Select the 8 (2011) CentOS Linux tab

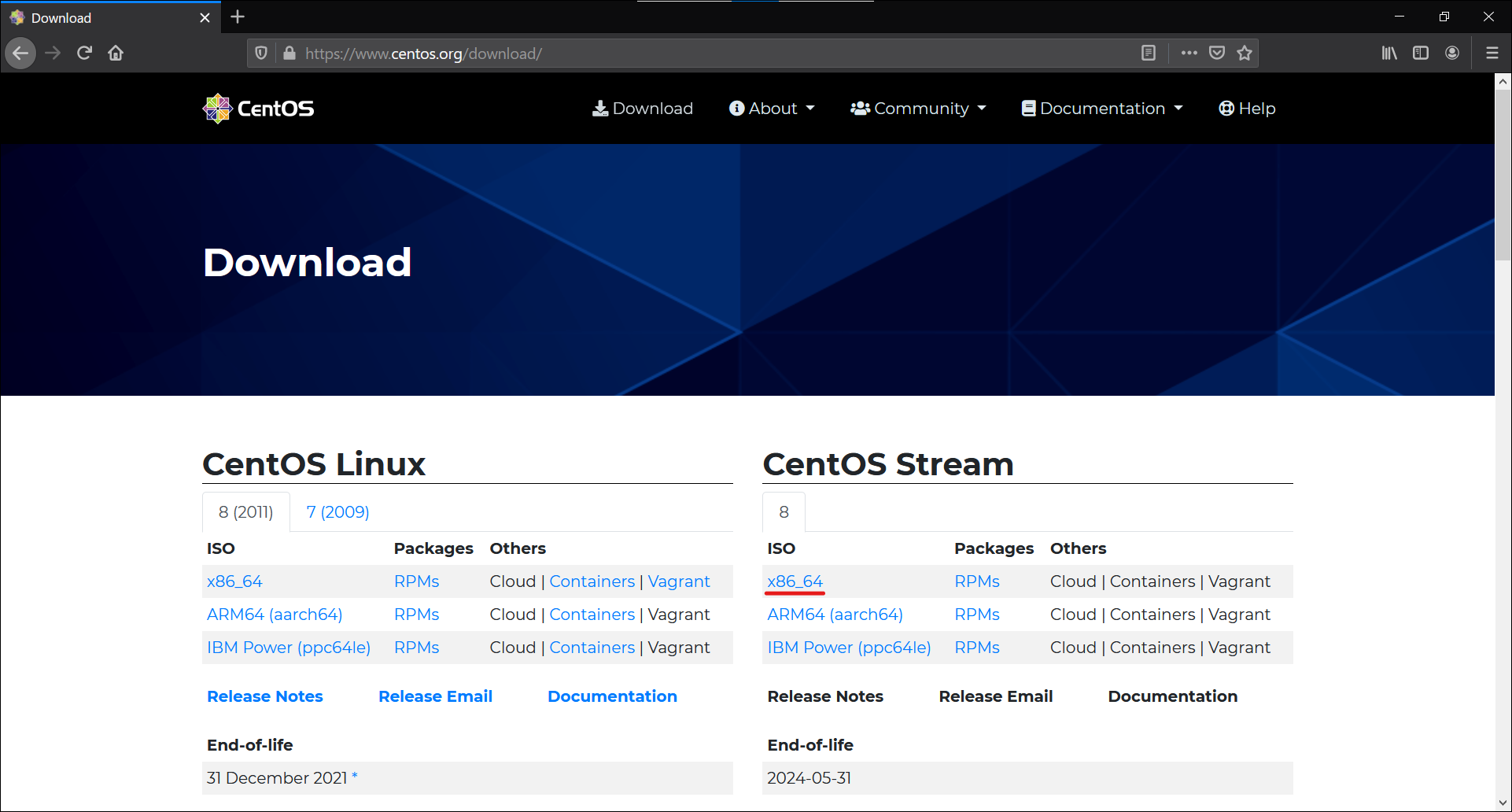pyautogui.click(x=246, y=512)
